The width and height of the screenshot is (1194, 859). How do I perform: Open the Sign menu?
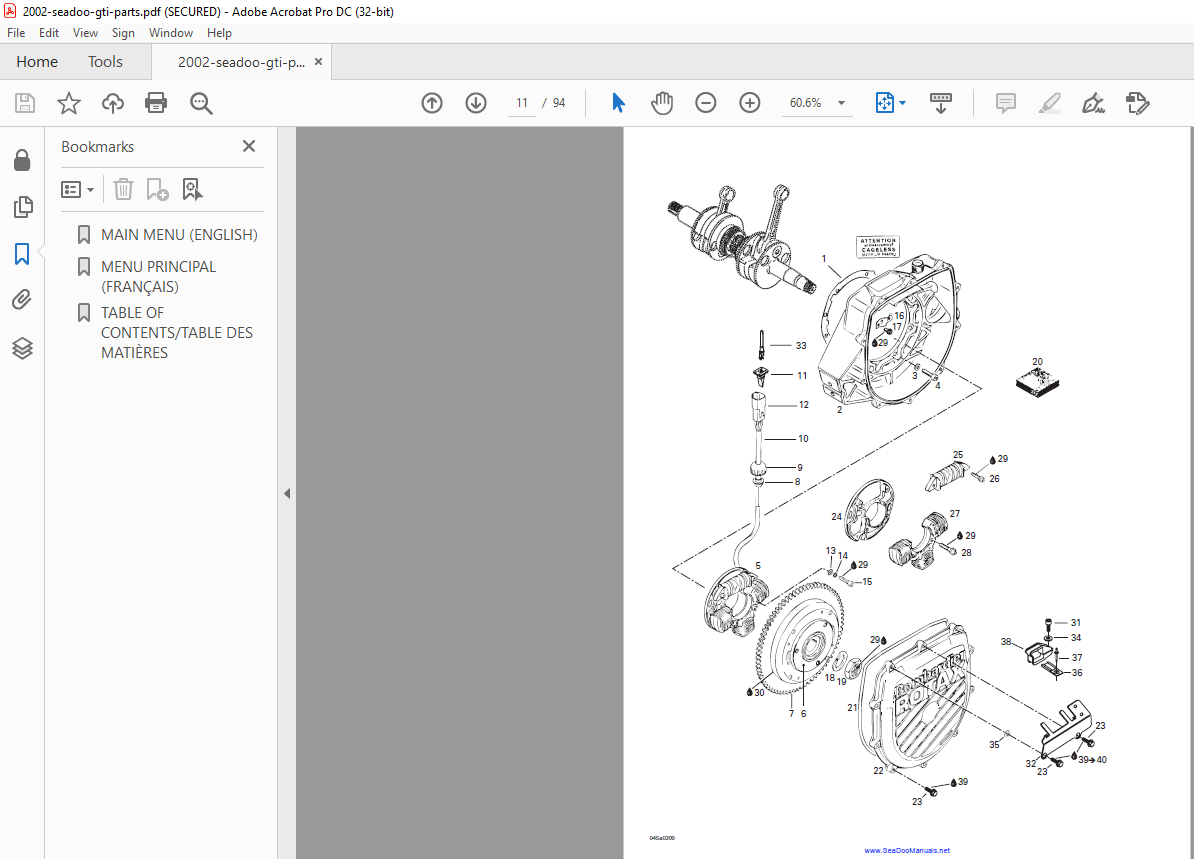[123, 33]
